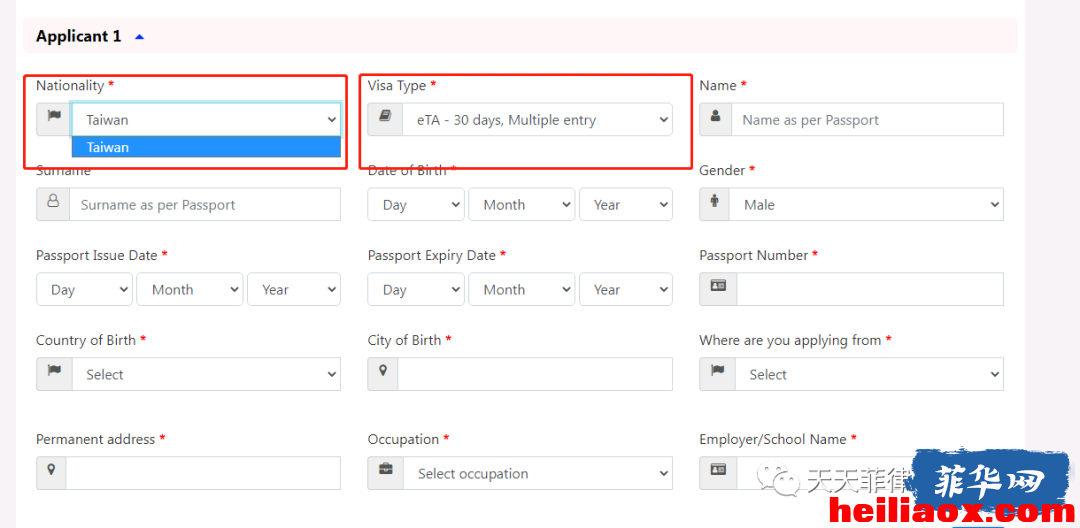This screenshot has width=1080, height=528.
Task: Open the Gender dropdown showing Male
Action: pos(866,204)
